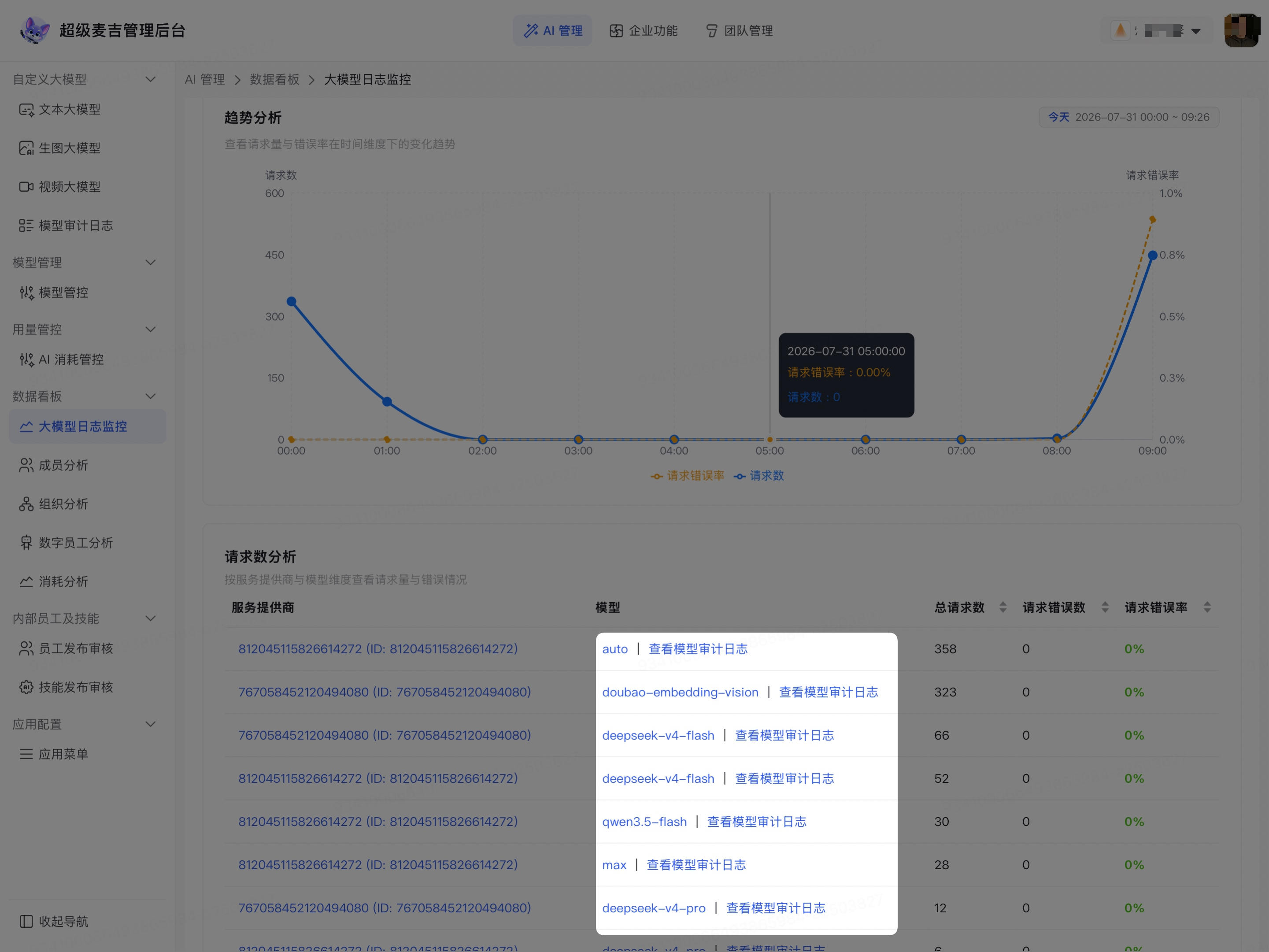Image resolution: width=1269 pixels, height=952 pixels.
Task: Collapse the 自定义大模型 sidebar group
Action: pyautogui.click(x=150, y=79)
